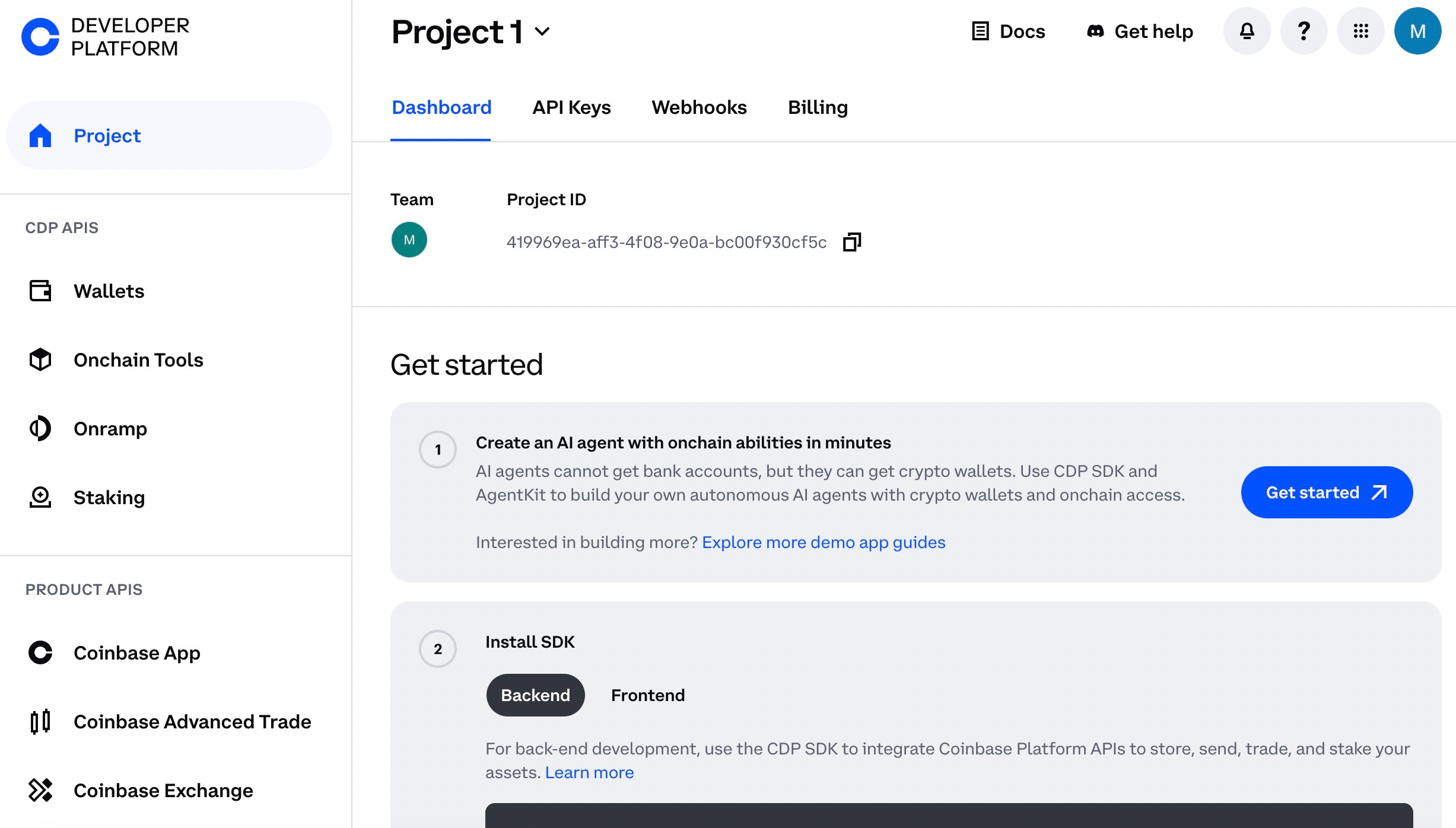Click the AI agent card heading
1456x828 pixels.
pyautogui.click(x=683, y=442)
